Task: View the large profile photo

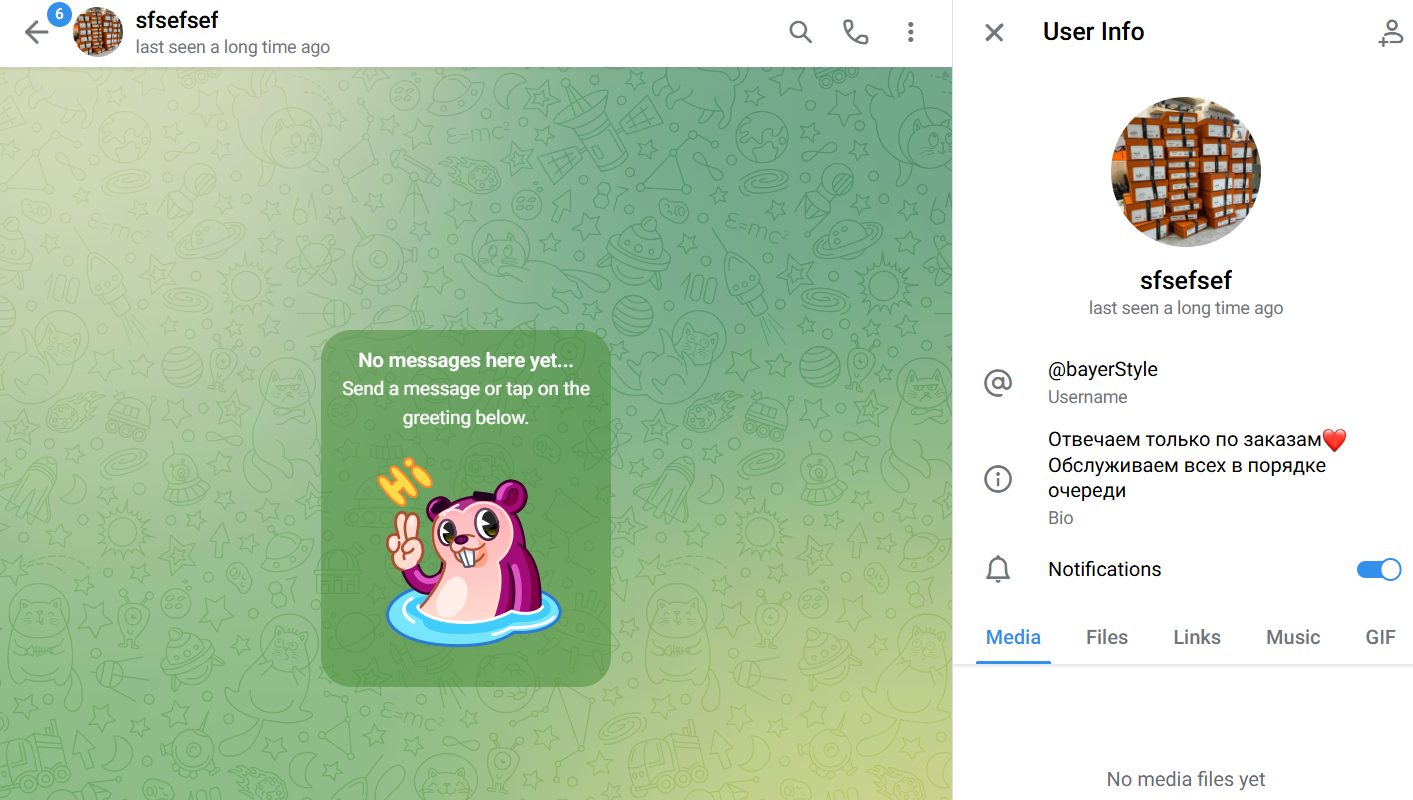Action: pyautogui.click(x=1186, y=172)
